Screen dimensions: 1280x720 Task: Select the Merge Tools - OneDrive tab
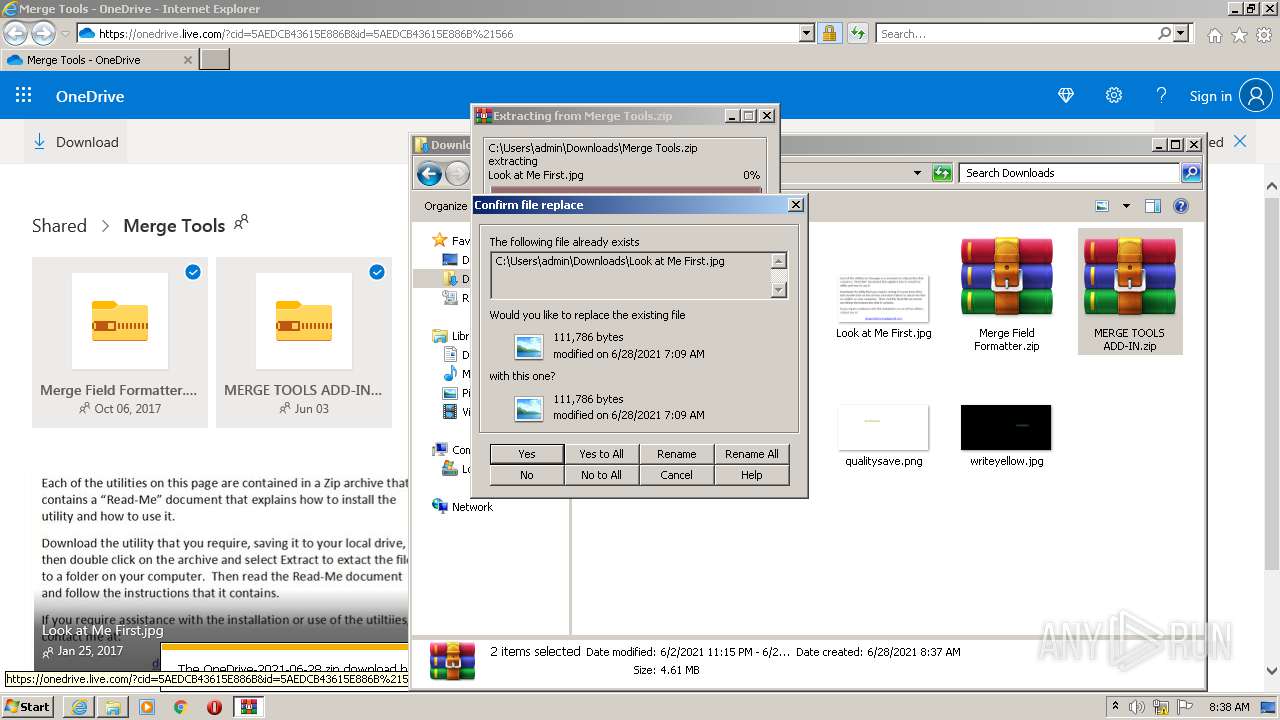[98, 60]
